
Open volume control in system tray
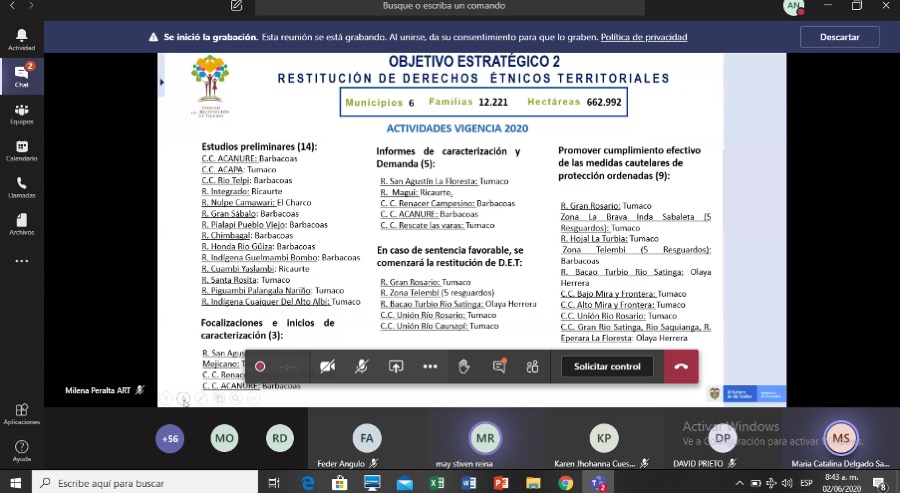pos(787,483)
